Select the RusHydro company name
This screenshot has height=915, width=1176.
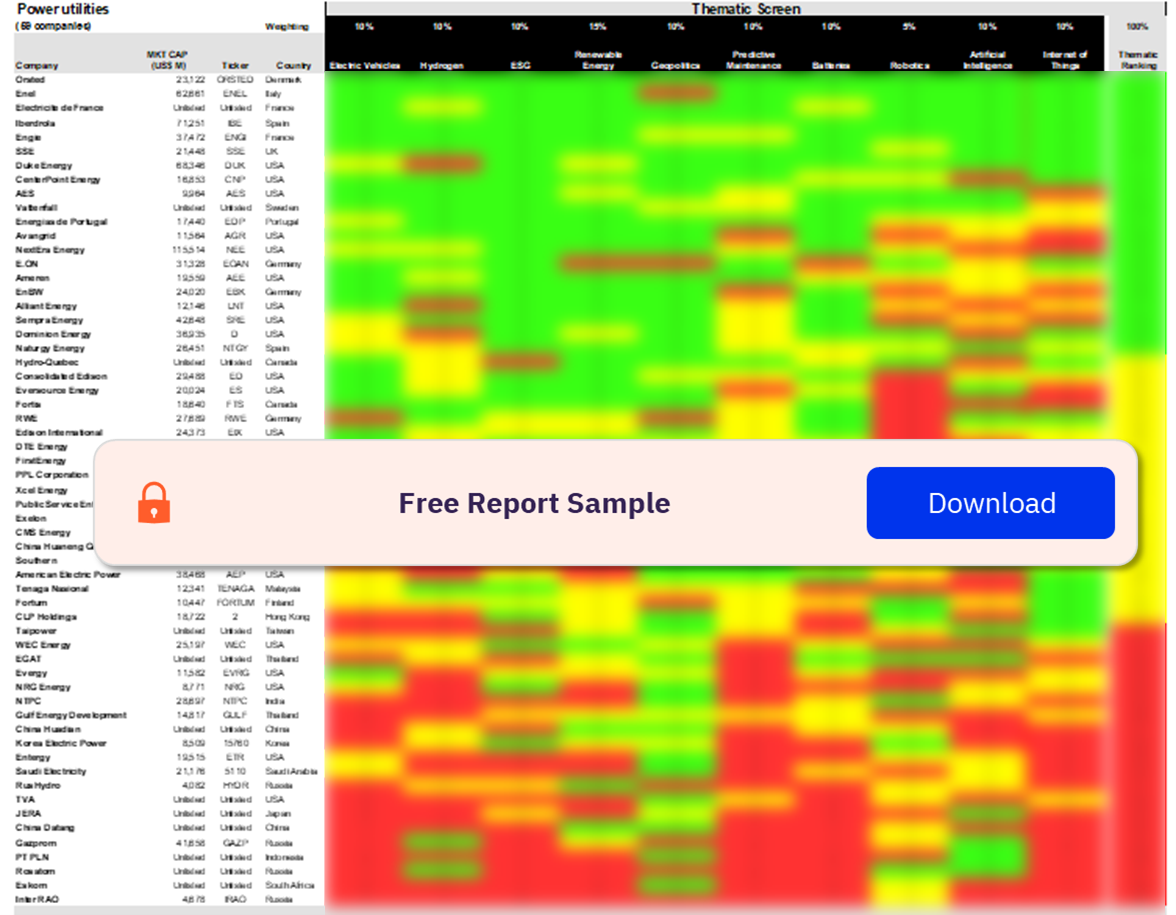tap(38, 785)
